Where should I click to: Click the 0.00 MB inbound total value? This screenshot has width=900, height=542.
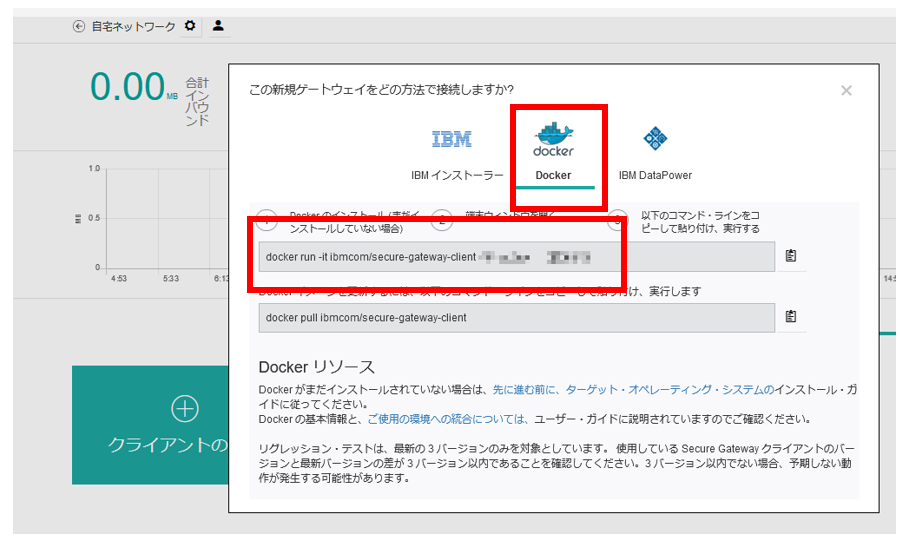[x=134, y=87]
